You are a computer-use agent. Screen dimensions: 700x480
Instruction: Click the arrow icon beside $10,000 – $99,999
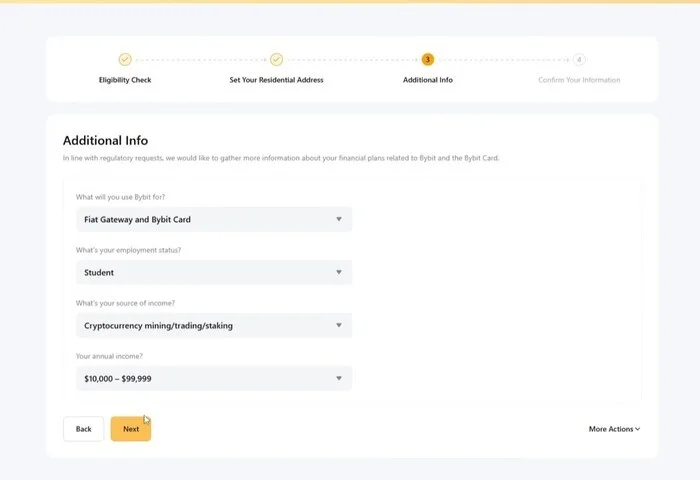pos(338,378)
